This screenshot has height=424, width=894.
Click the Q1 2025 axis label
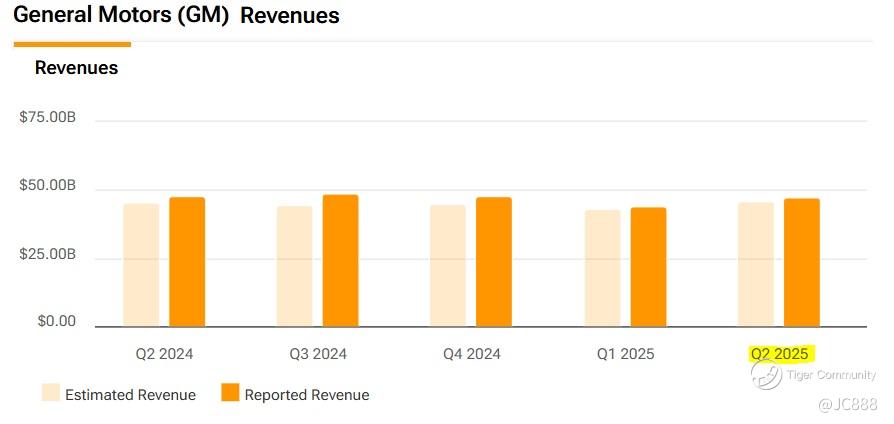pyautogui.click(x=625, y=354)
